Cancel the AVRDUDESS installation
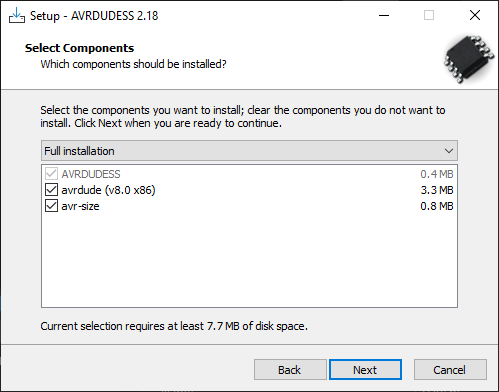Viewport: 499px width, 392px height. click(450, 370)
